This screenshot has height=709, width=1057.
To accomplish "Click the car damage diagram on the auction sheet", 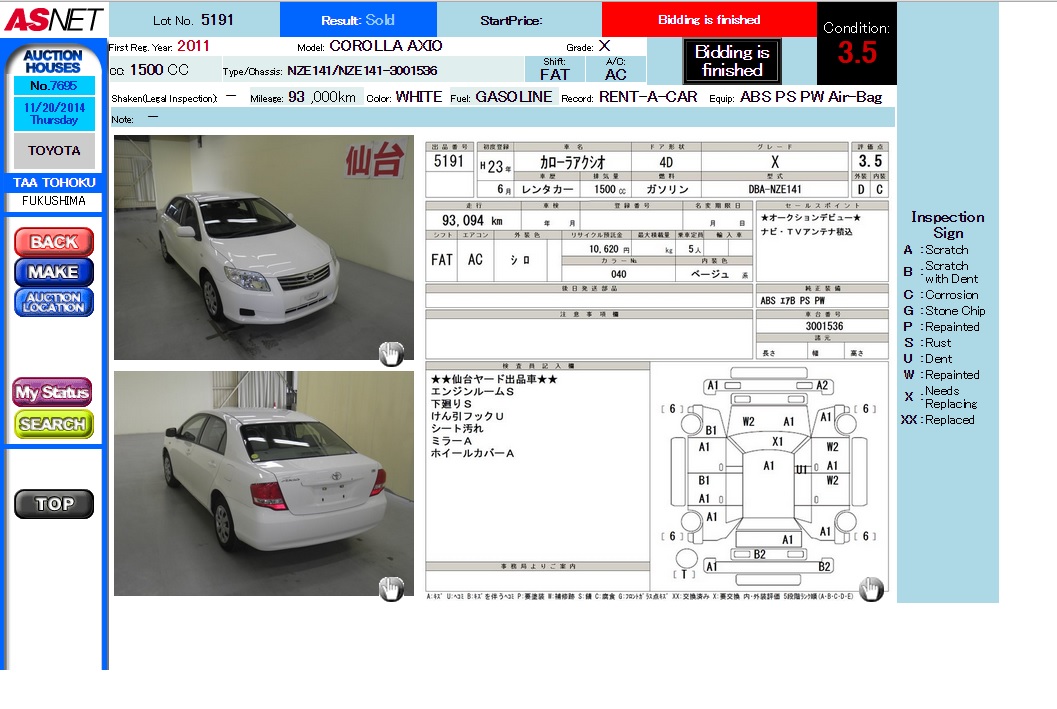I will pos(768,476).
